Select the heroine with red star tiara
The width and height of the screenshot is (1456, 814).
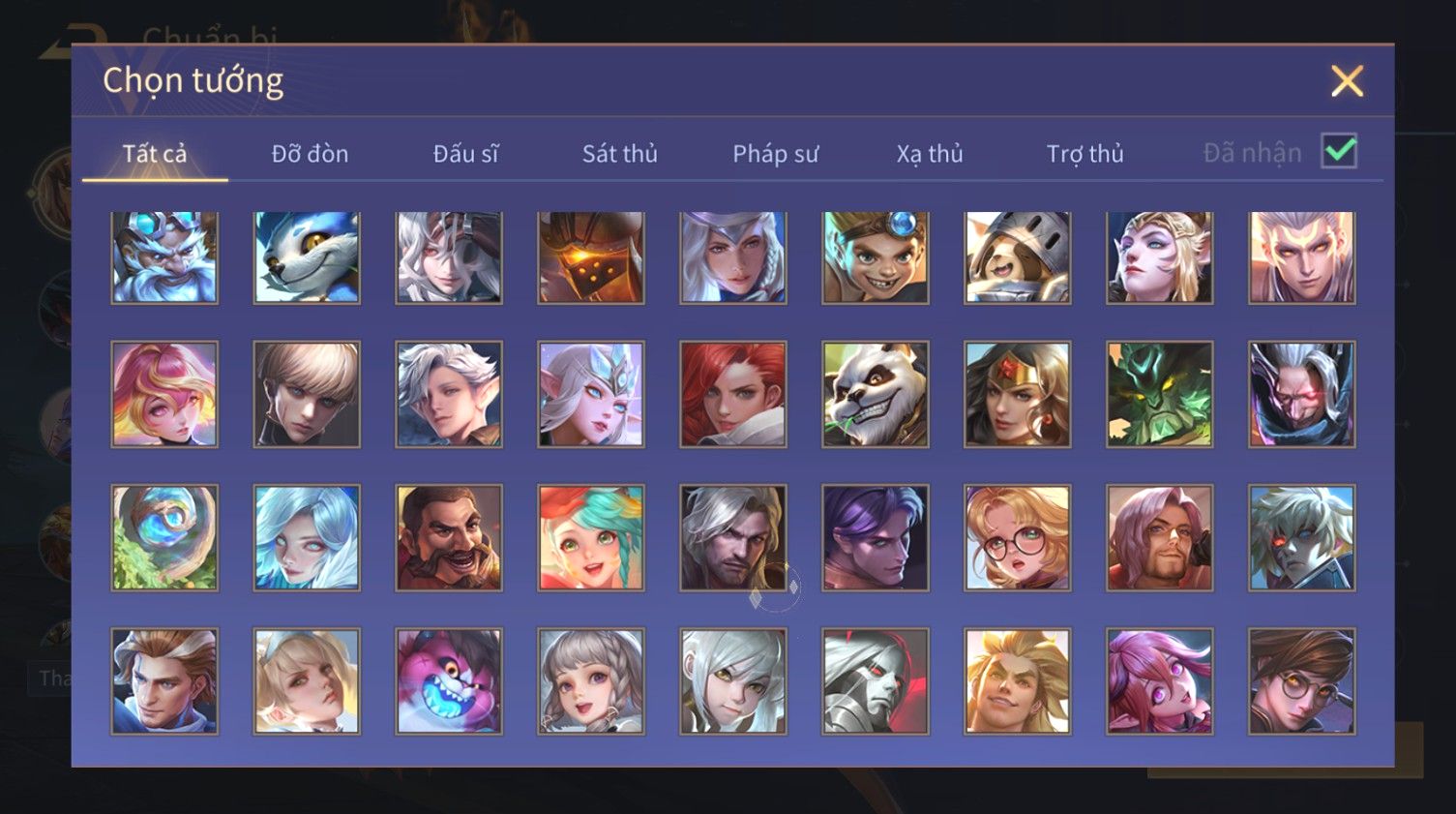point(1018,394)
